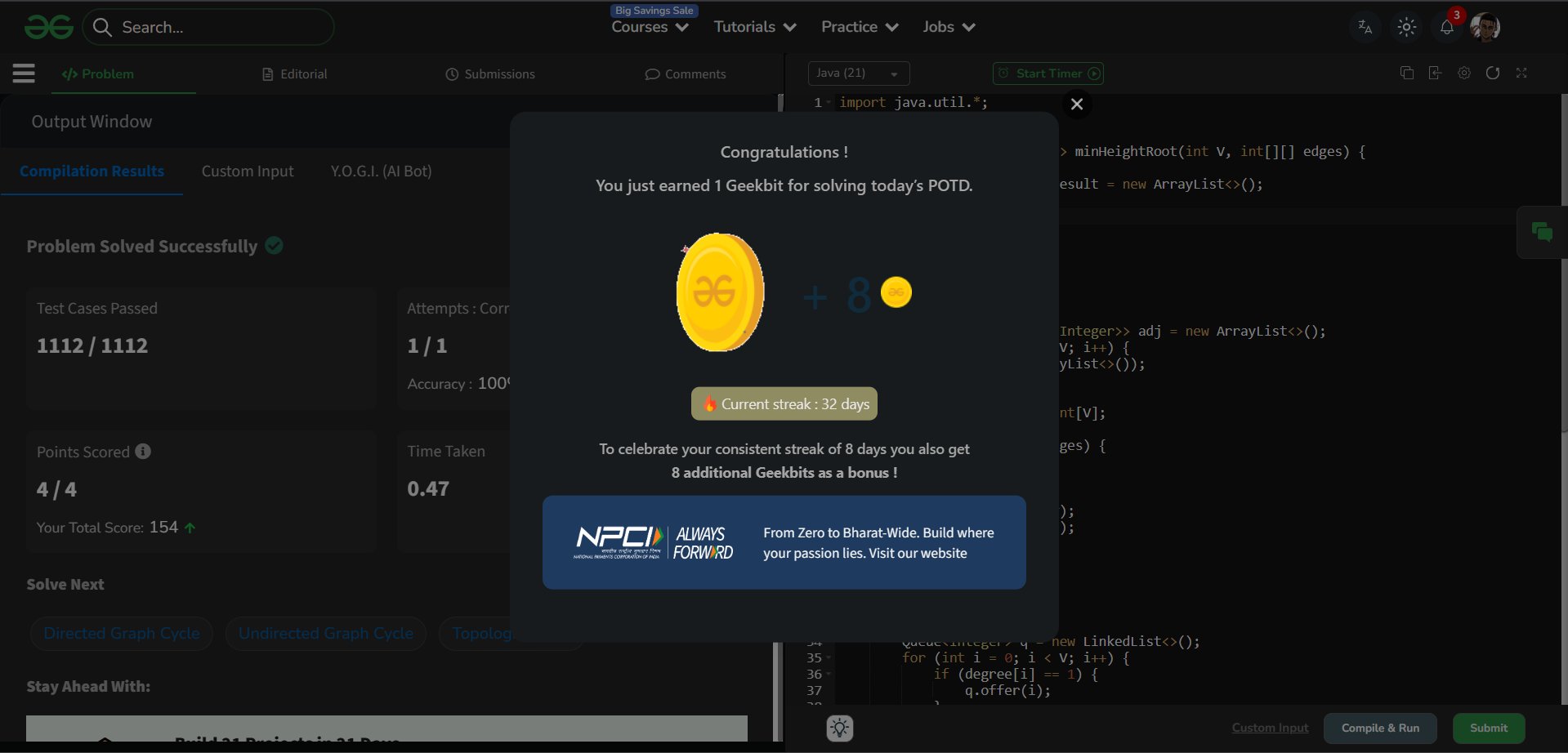
Task: Click the magnifier icon in the search box
Action: 102,28
